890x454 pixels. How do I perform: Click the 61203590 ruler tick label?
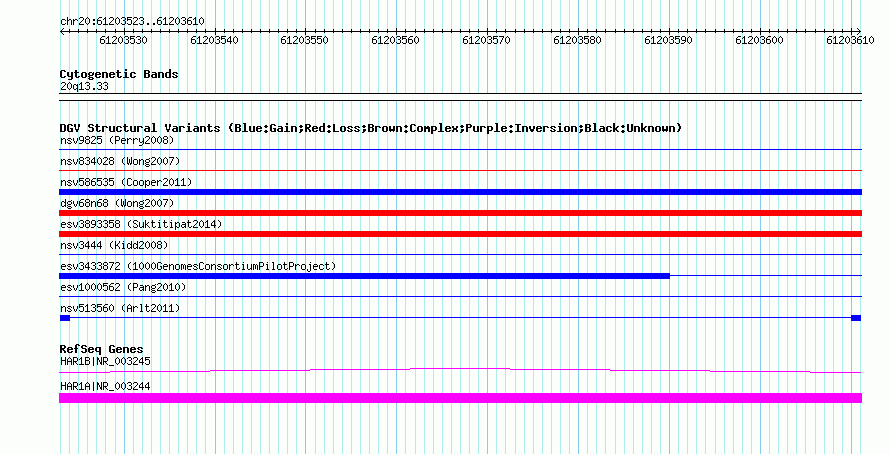click(x=668, y=40)
